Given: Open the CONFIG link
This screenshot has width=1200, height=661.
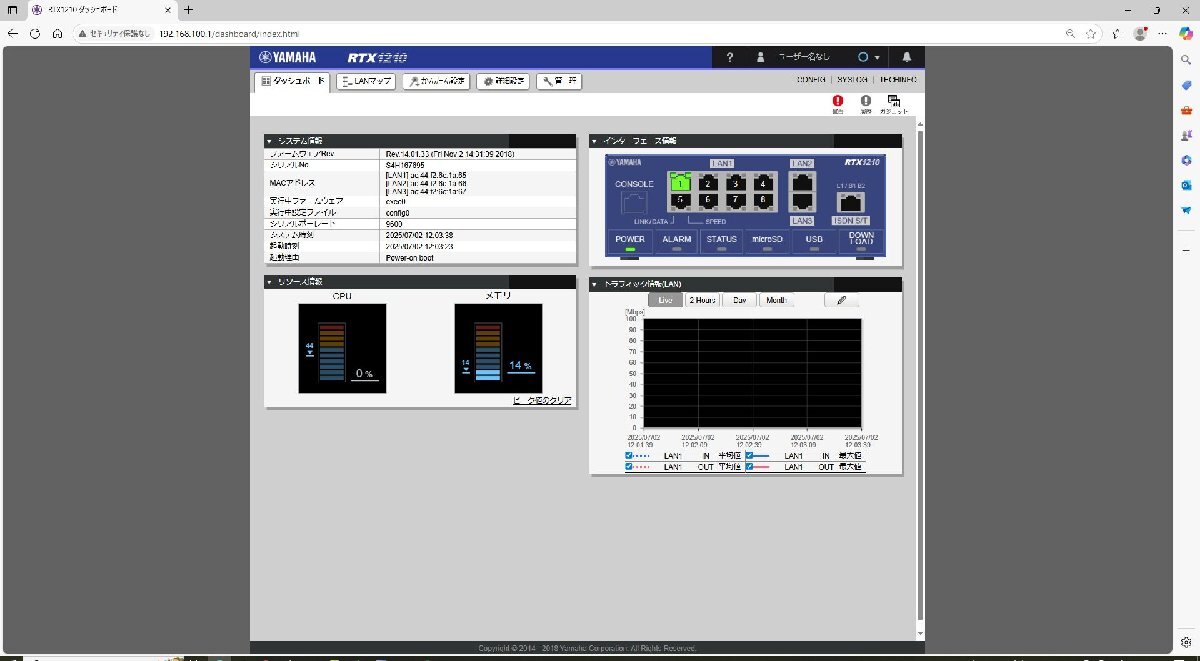Looking at the screenshot, I should 811,79.
